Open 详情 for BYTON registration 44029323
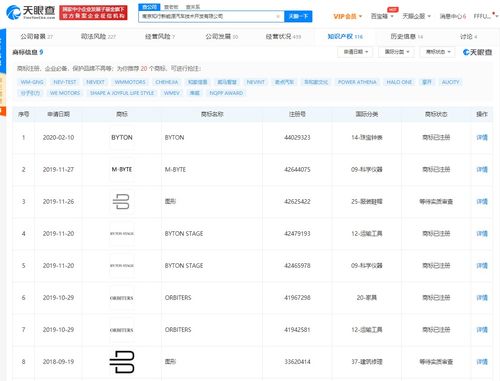The height and width of the screenshot is (381, 500). (482, 137)
